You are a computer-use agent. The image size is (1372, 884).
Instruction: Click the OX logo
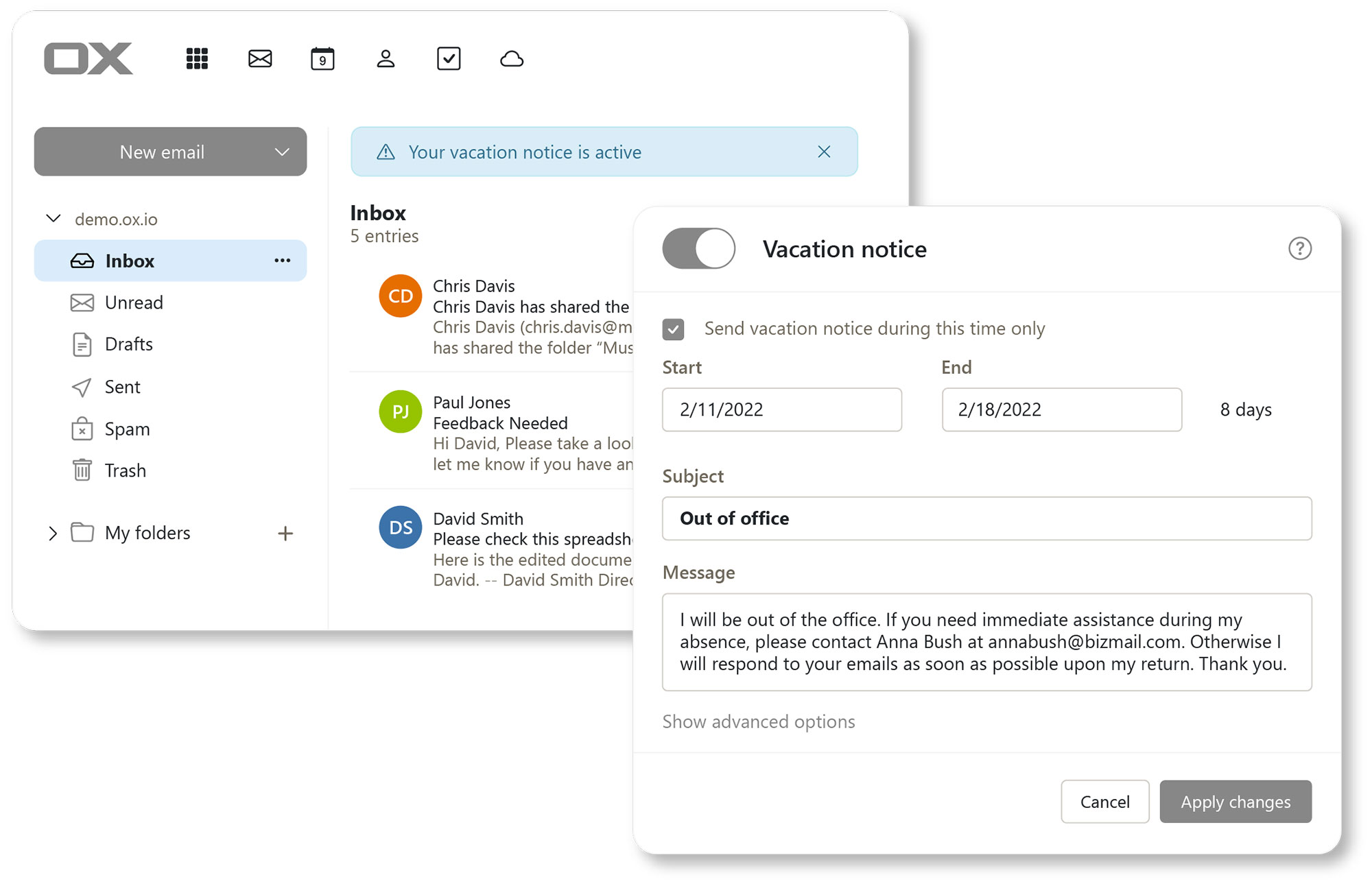(x=88, y=58)
